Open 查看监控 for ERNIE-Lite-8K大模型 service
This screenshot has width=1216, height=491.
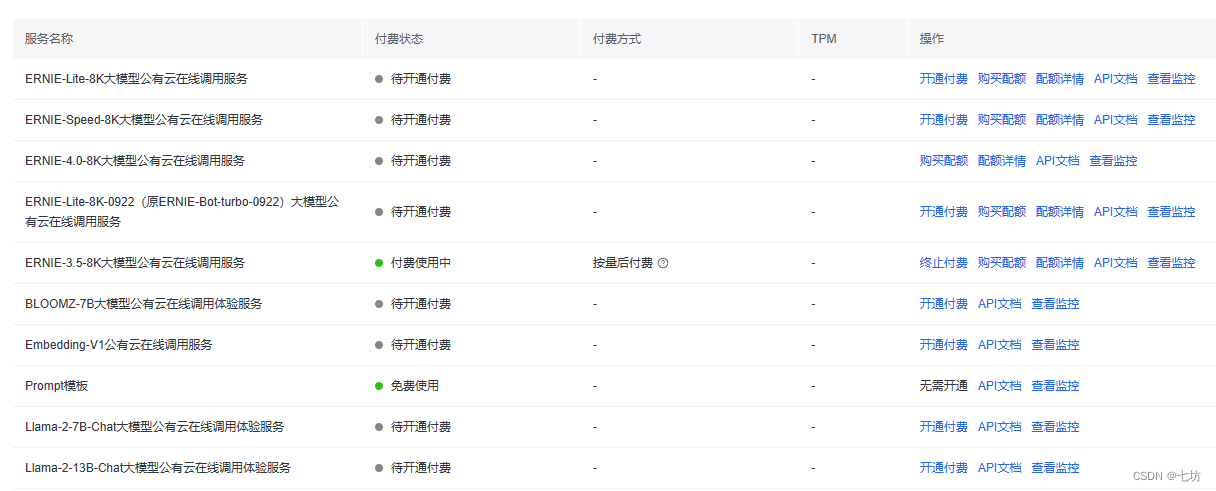click(x=1171, y=79)
